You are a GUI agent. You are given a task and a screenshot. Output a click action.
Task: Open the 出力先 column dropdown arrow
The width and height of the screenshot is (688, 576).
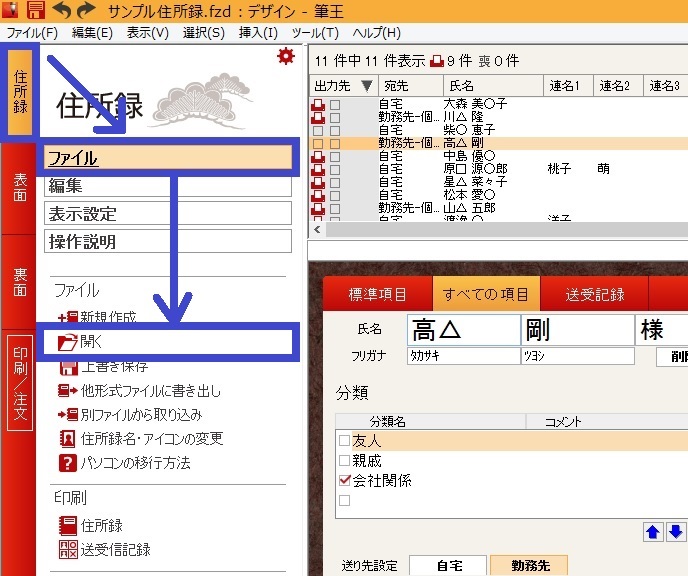pyautogui.click(x=366, y=85)
